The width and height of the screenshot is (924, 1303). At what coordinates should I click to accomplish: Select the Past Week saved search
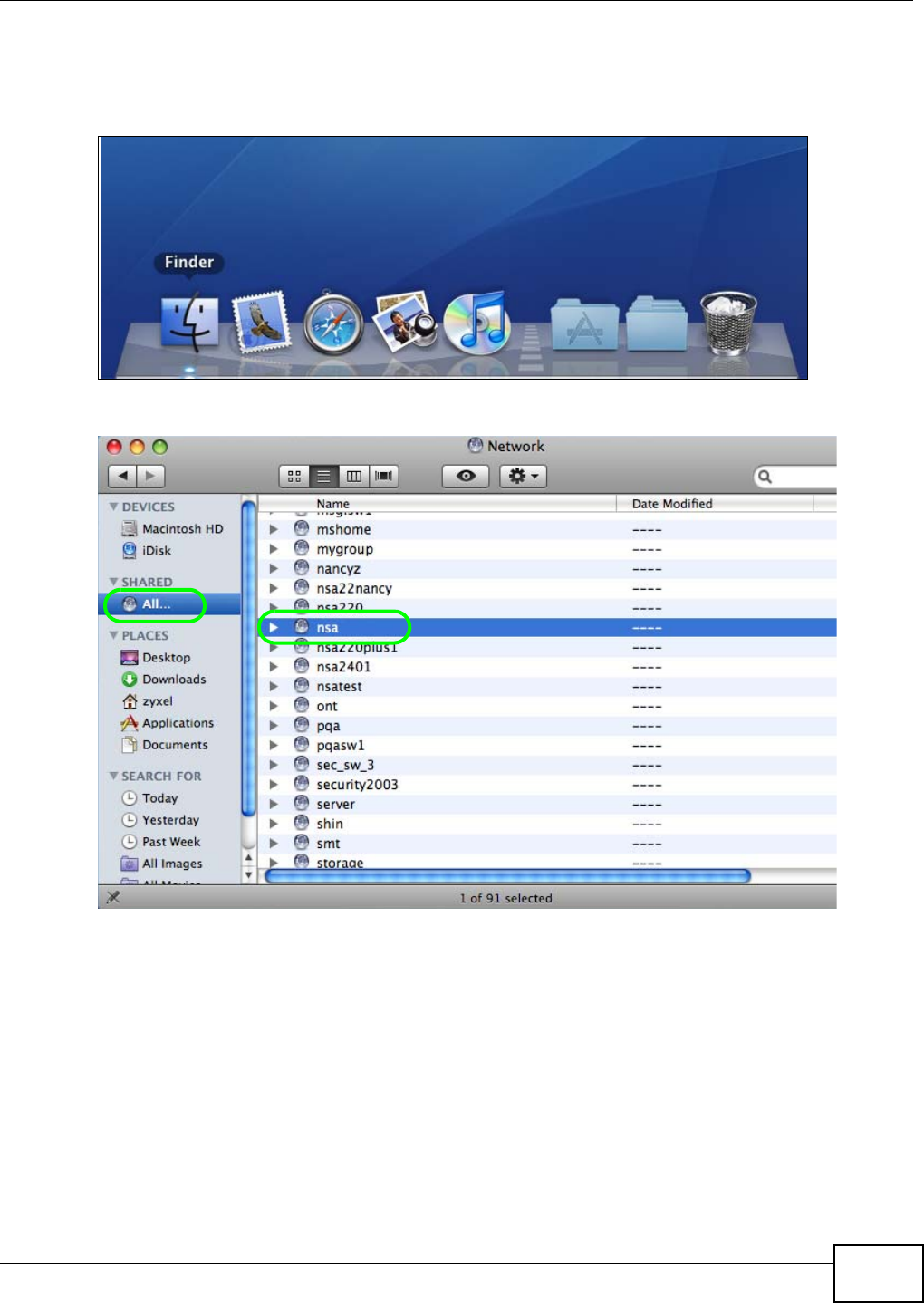[x=161, y=842]
